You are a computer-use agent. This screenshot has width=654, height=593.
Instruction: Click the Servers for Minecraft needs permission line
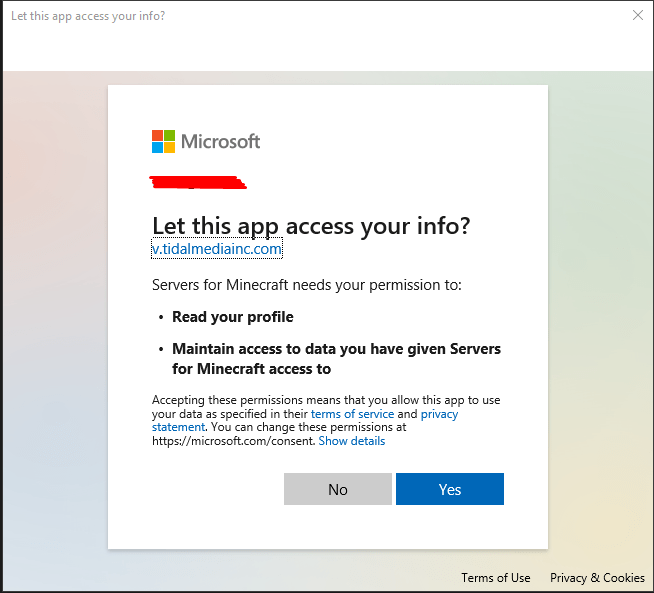(x=307, y=285)
